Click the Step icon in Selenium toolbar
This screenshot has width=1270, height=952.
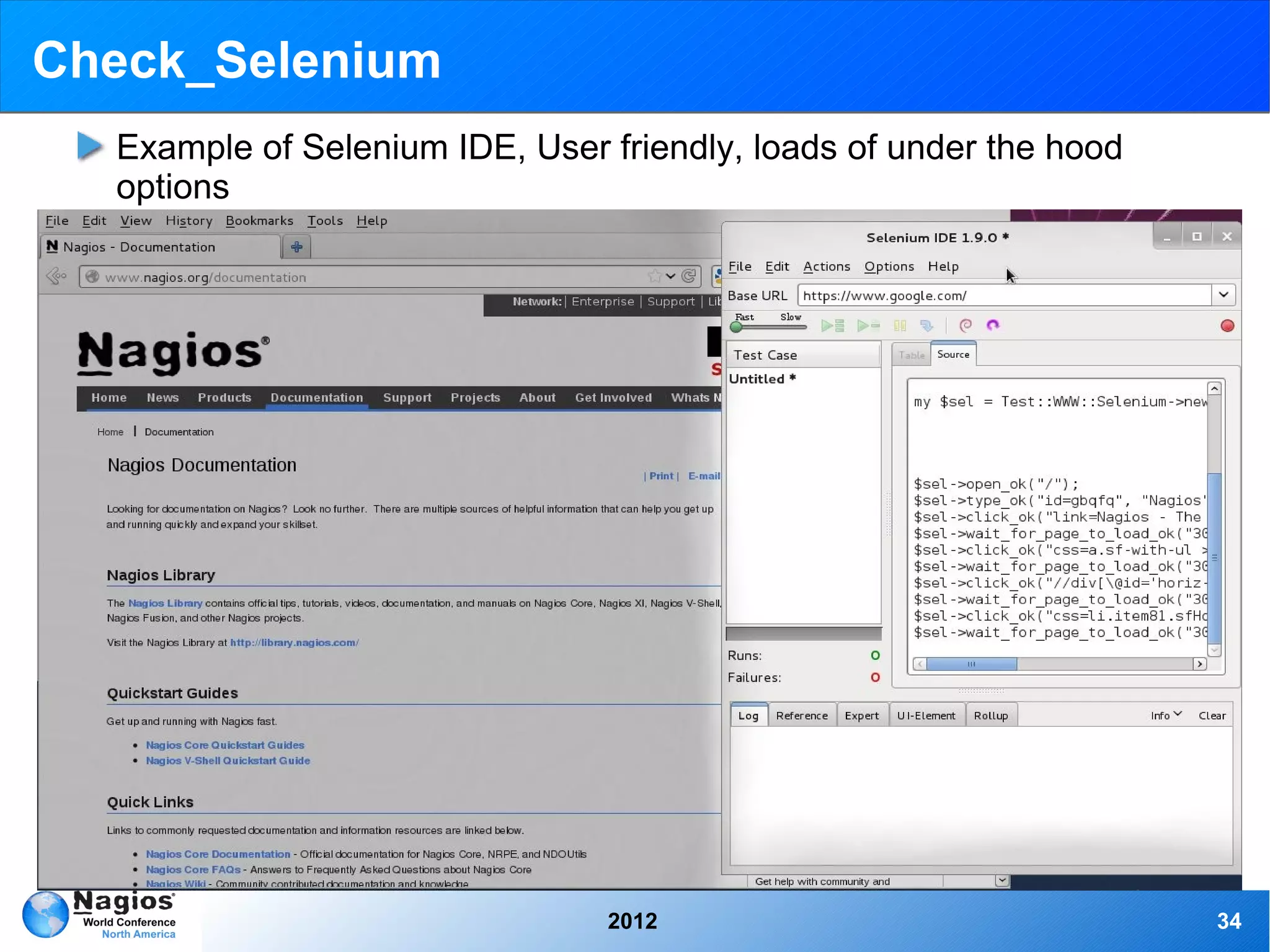click(926, 326)
